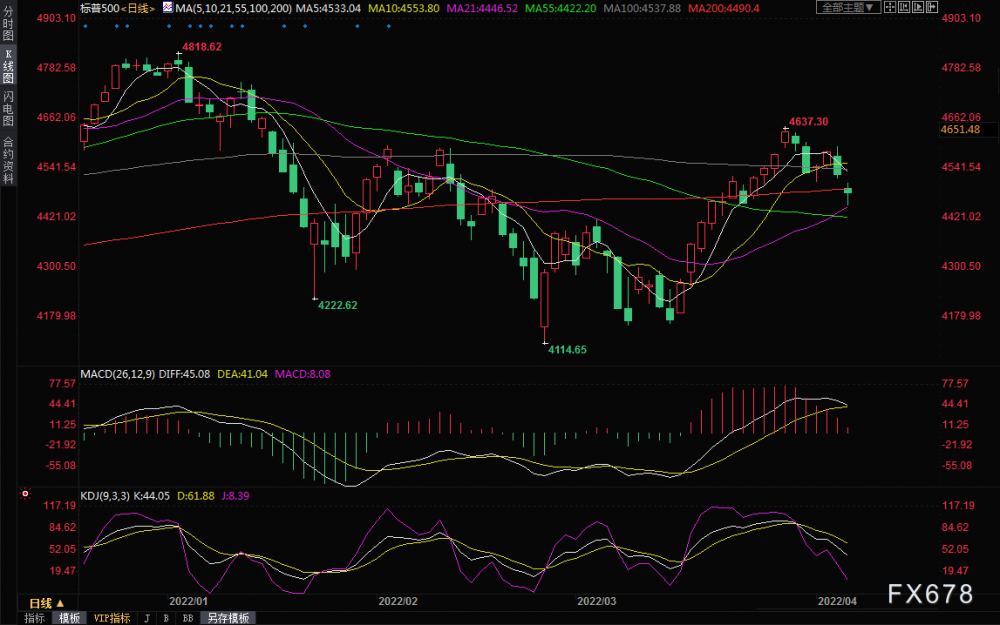The image size is (1000, 625).
Task: Click the jump-to-start chart icon
Action: [904, 7]
